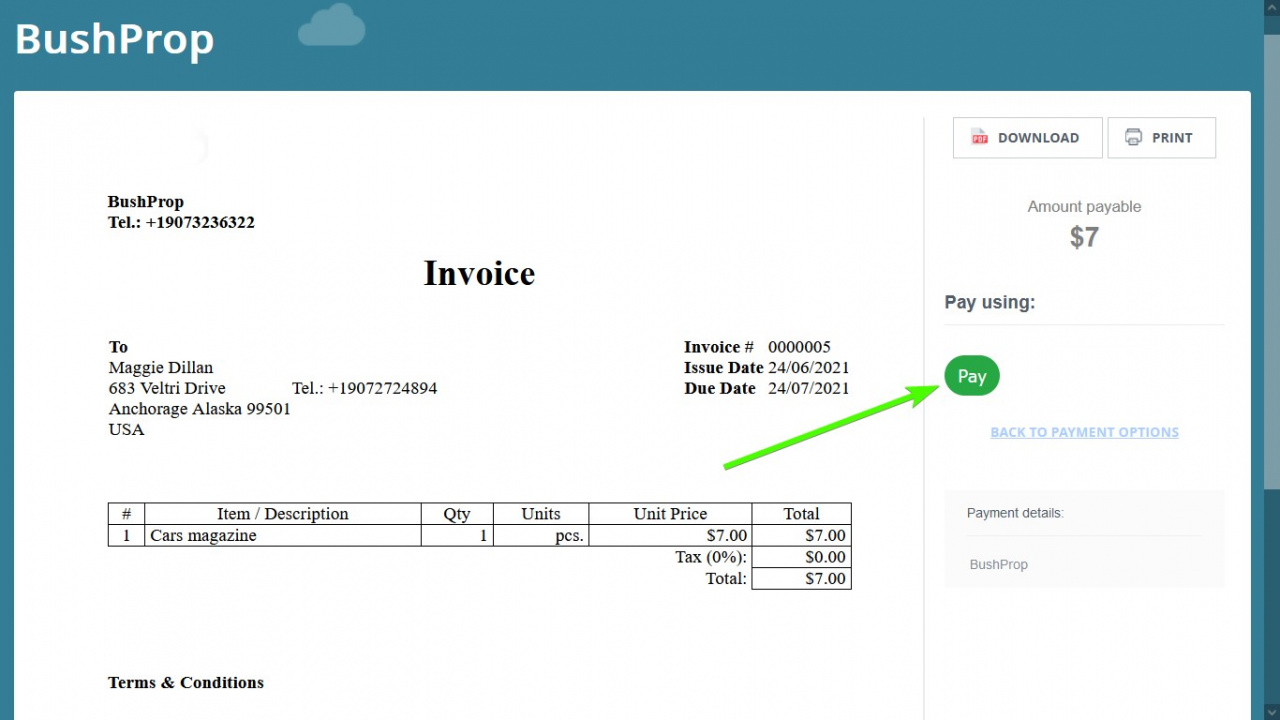The height and width of the screenshot is (720, 1280).
Task: Click the 'Amount payable' label
Action: 1084,206
